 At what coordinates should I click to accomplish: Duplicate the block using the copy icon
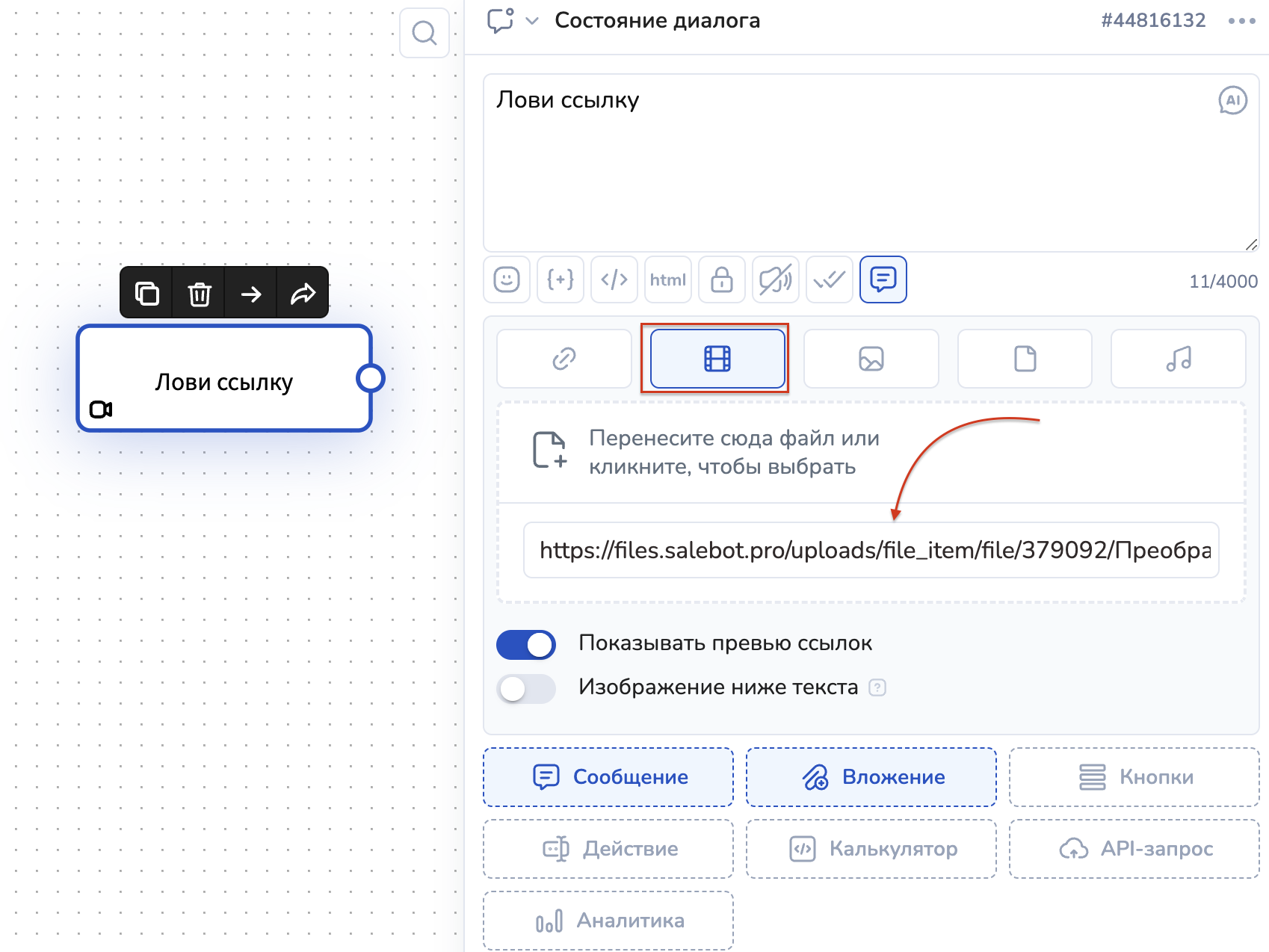click(x=146, y=293)
